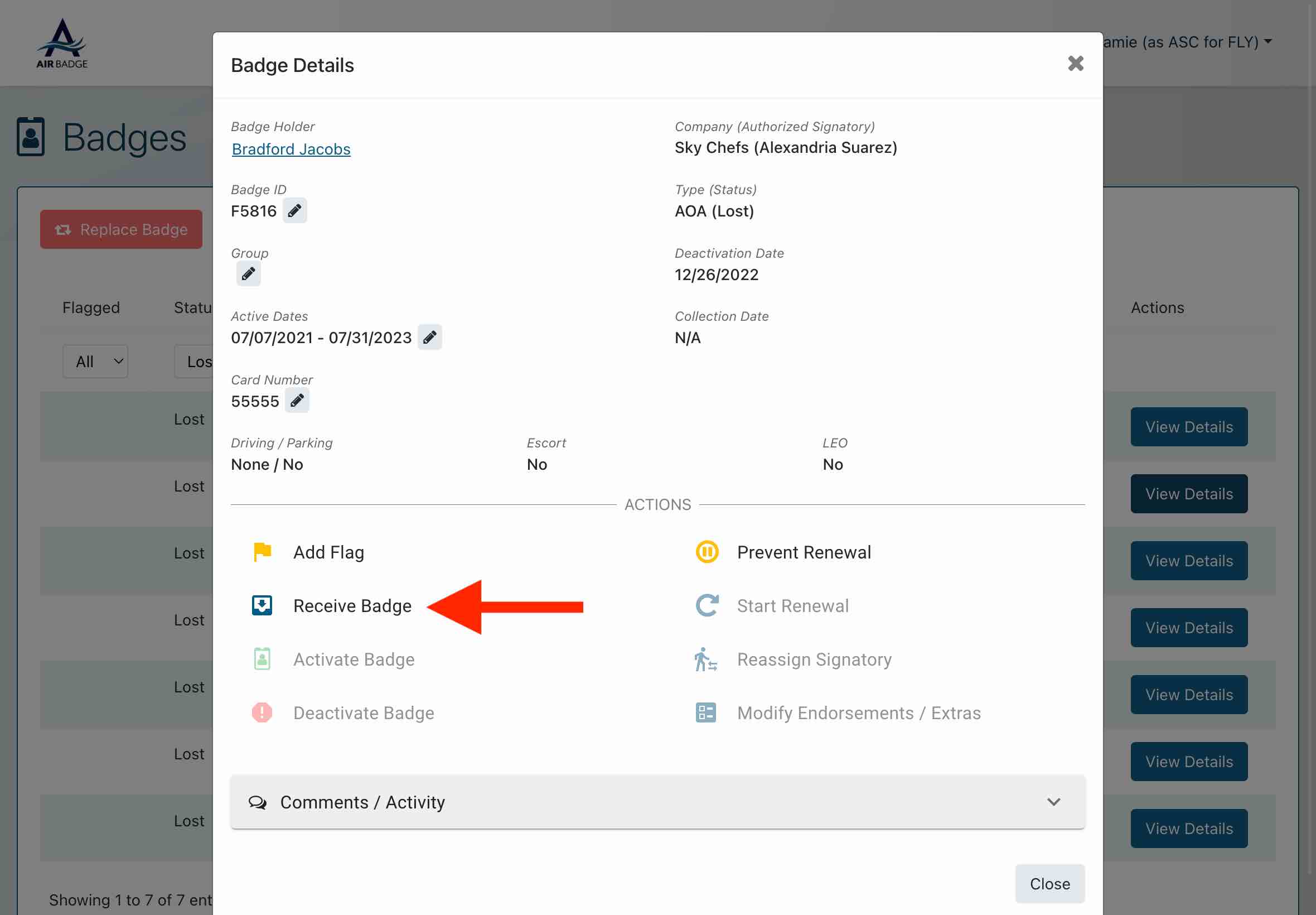This screenshot has width=1316, height=915.
Task: Click the Deactivate Badge warning icon
Action: click(262, 712)
